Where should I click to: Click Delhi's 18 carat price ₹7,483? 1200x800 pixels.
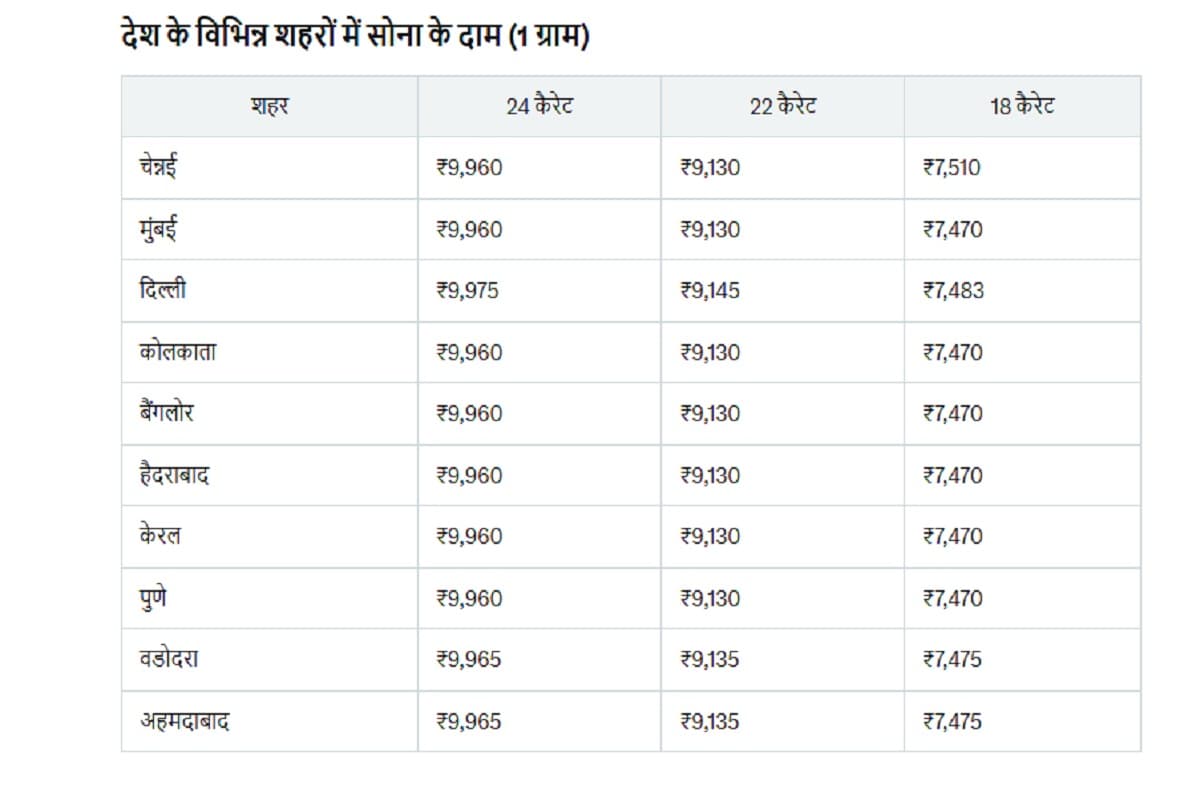coord(953,291)
